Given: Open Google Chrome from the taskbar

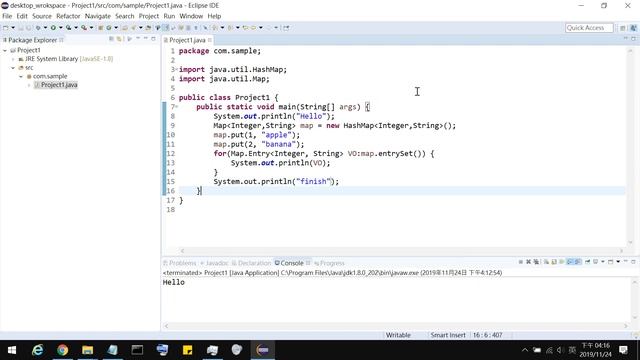Looking at the screenshot, I should coord(62,350).
